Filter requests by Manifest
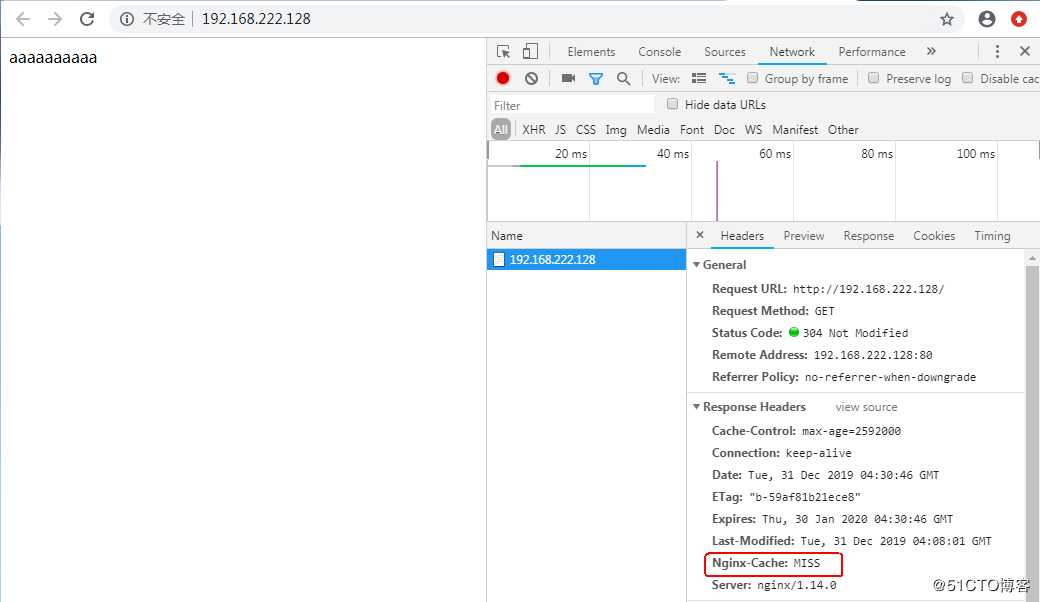The image size is (1040, 602). click(795, 129)
